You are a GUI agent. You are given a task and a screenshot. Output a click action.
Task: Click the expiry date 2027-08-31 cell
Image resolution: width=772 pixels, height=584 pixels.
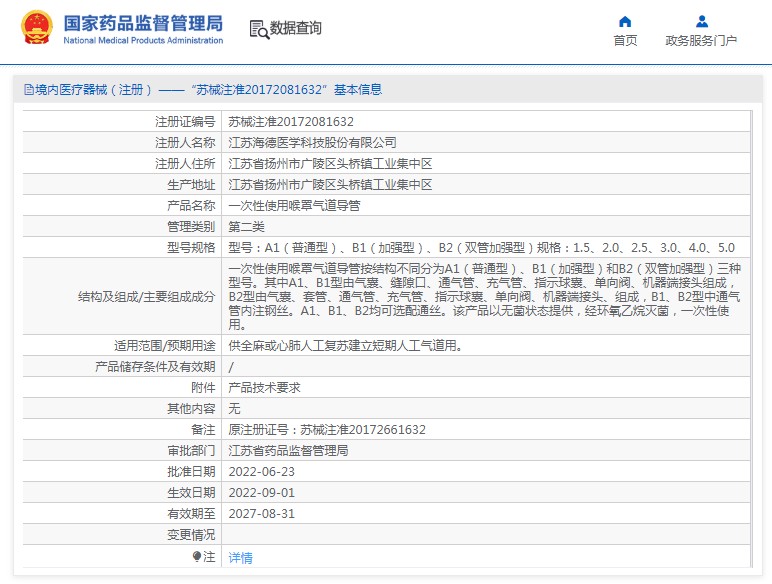click(260, 513)
